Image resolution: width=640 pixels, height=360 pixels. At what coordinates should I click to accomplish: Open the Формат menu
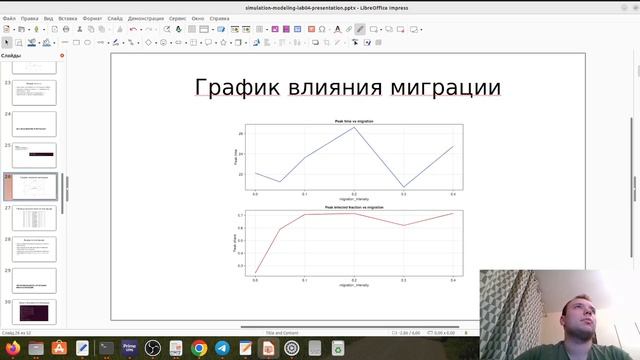pyautogui.click(x=92, y=19)
